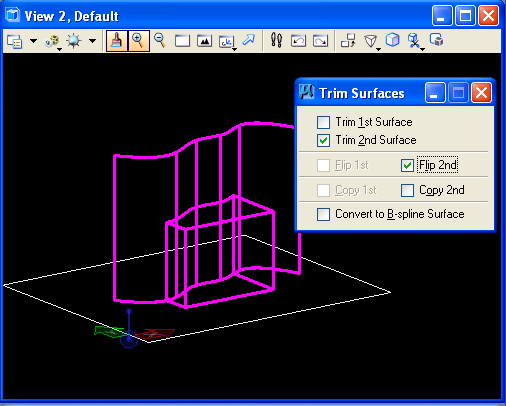Choose the Window Area tool

pyautogui.click(x=182, y=41)
